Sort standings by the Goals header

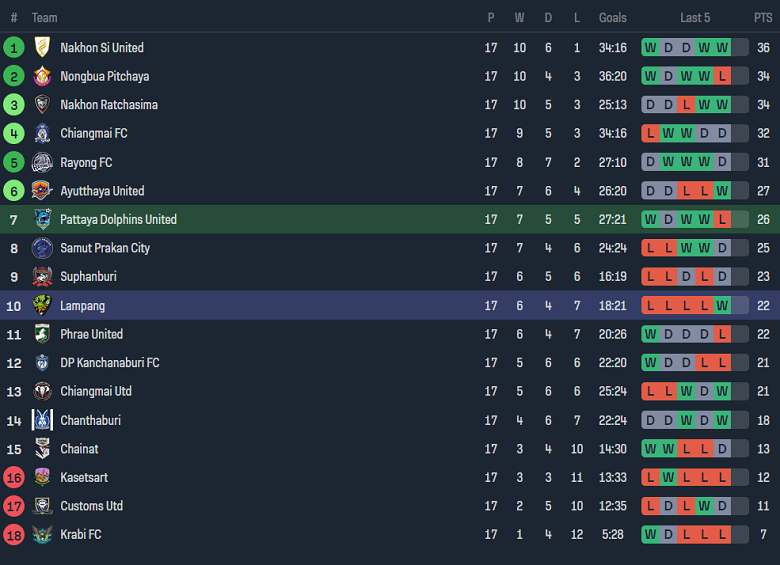[x=613, y=18]
